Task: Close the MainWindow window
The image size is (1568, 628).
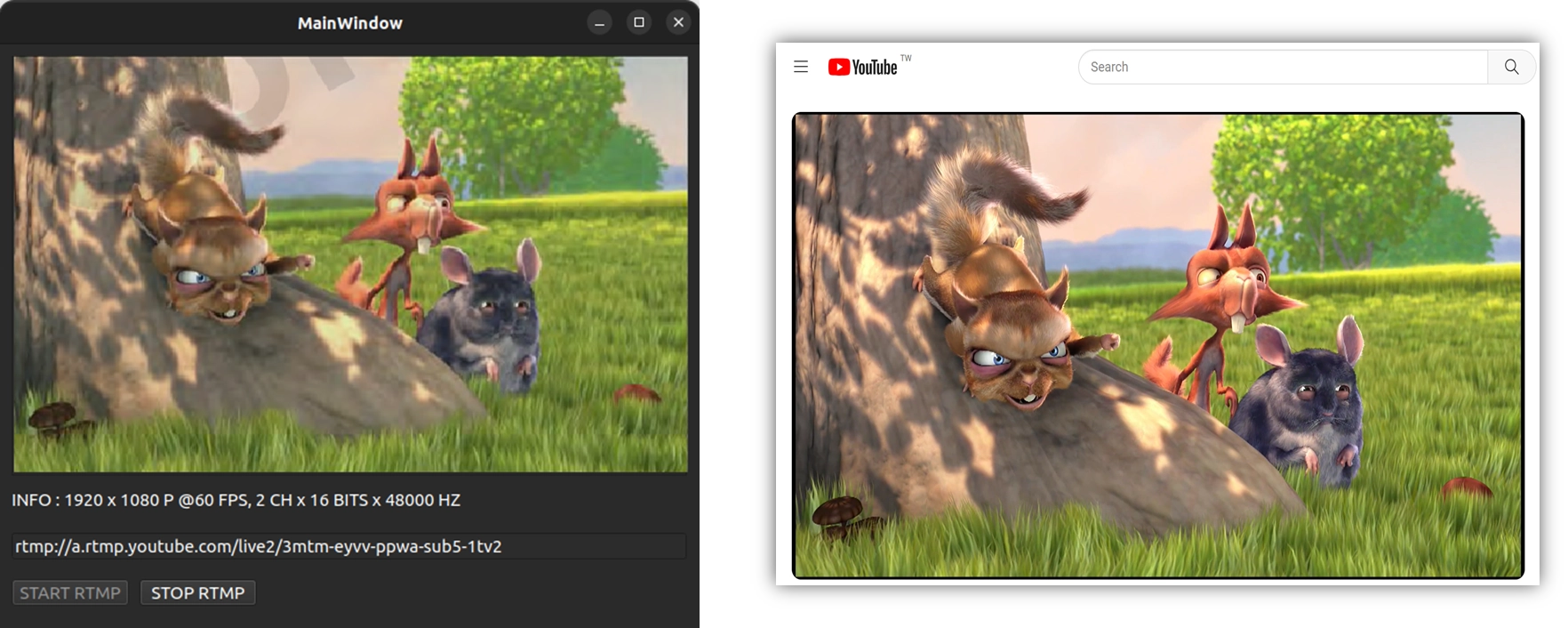Action: [678, 22]
